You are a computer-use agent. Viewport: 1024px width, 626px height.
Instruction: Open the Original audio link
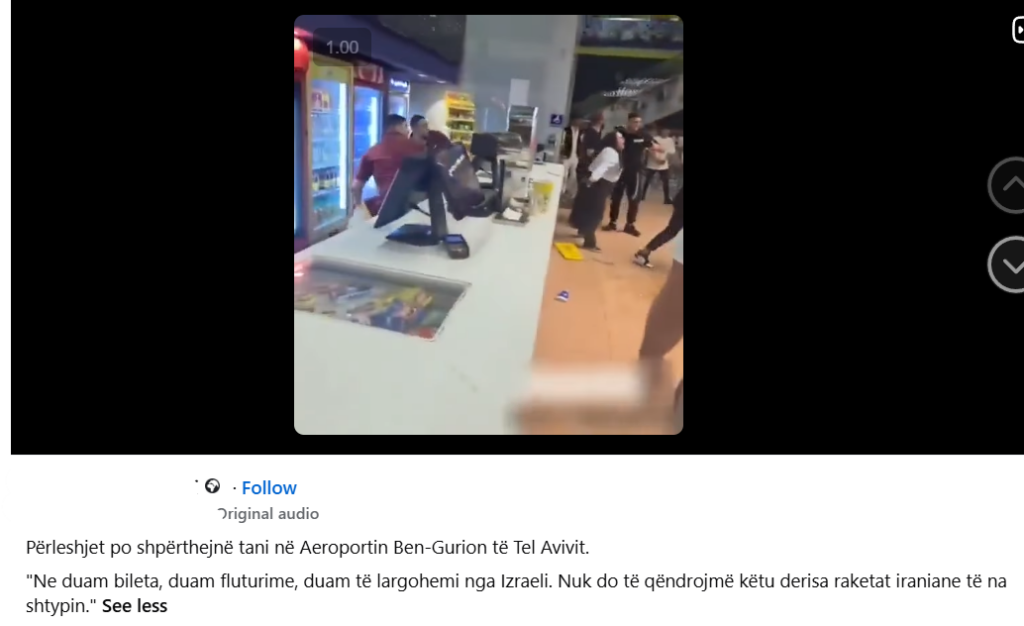click(x=268, y=514)
